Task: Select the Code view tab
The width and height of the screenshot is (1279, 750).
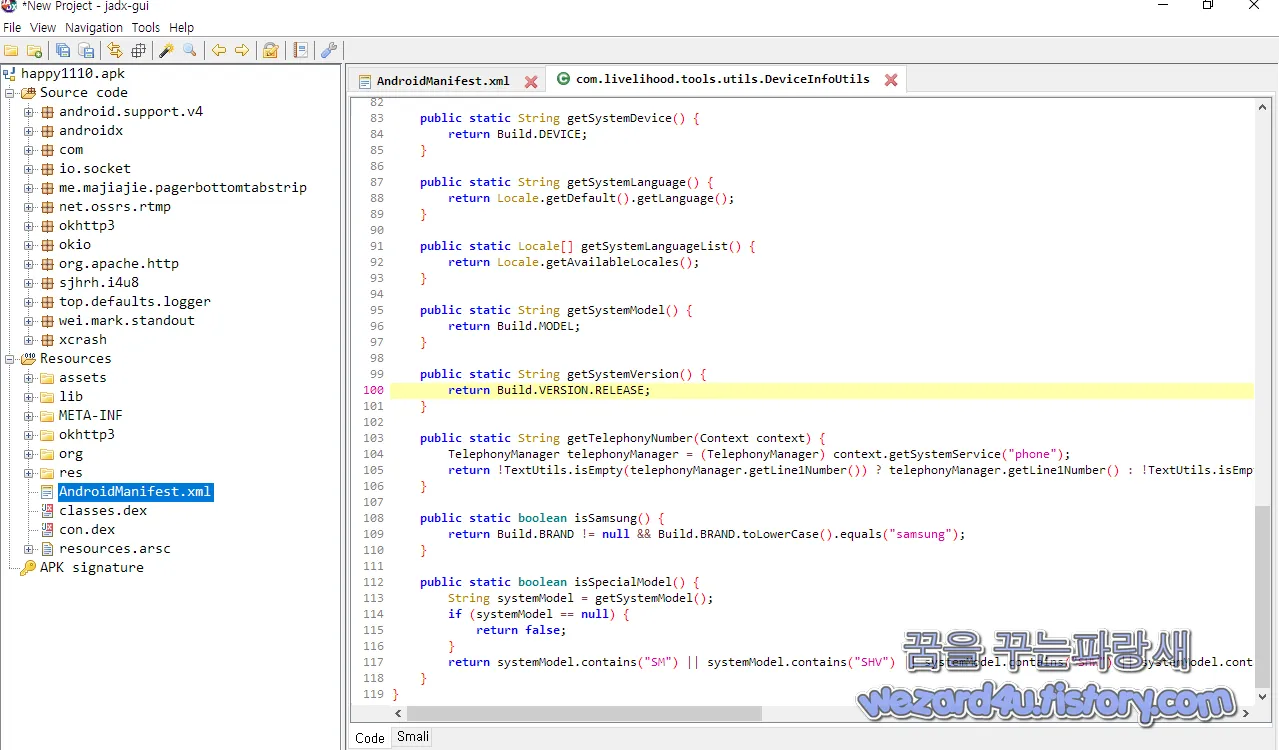Action: pyautogui.click(x=370, y=738)
